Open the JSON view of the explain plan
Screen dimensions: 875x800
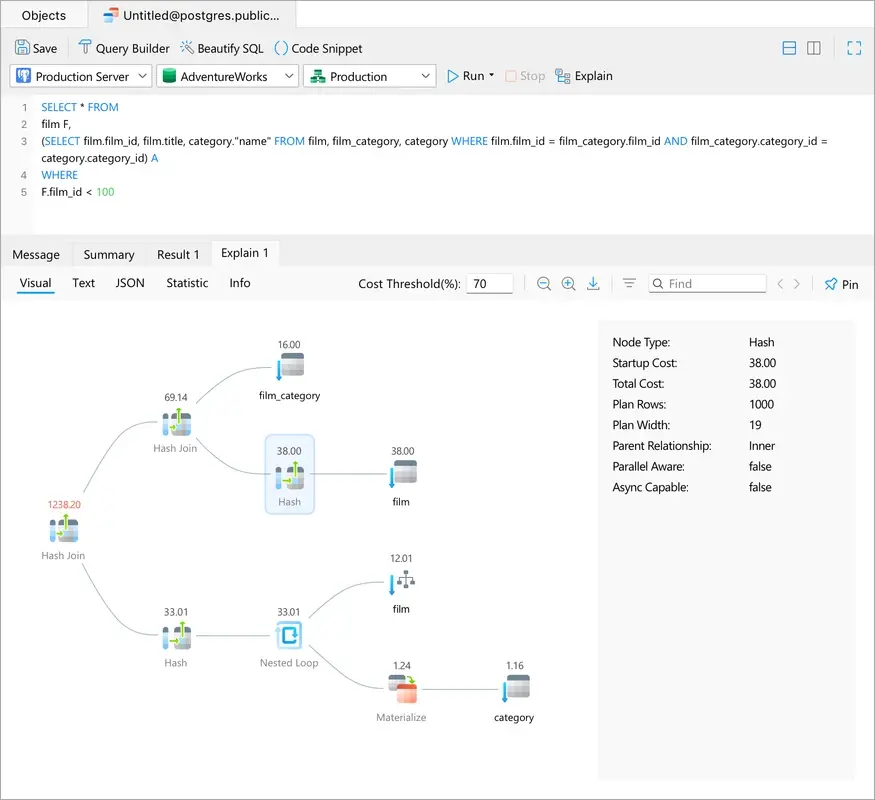click(x=130, y=283)
